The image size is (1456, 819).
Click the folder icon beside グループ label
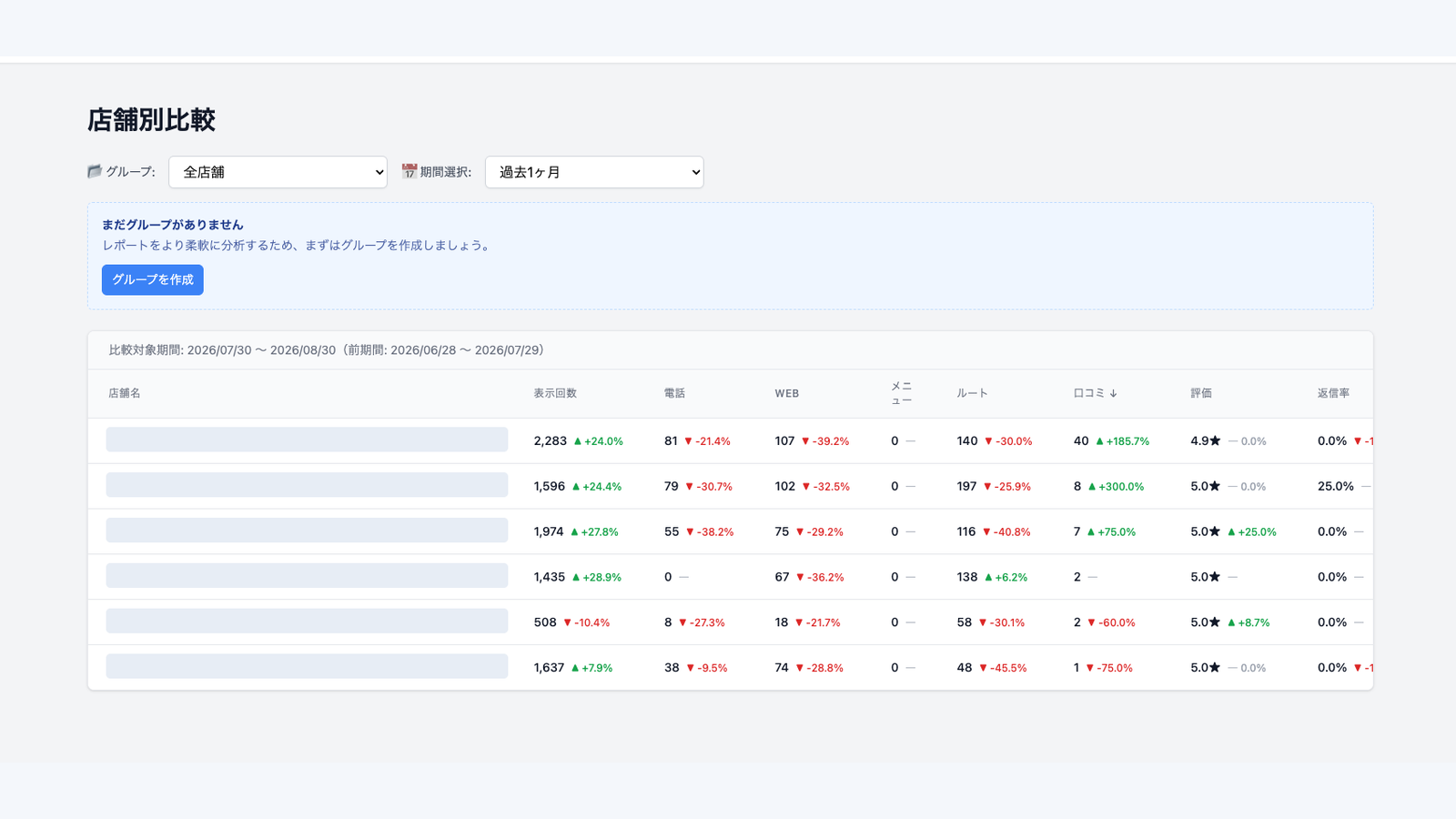[95, 171]
